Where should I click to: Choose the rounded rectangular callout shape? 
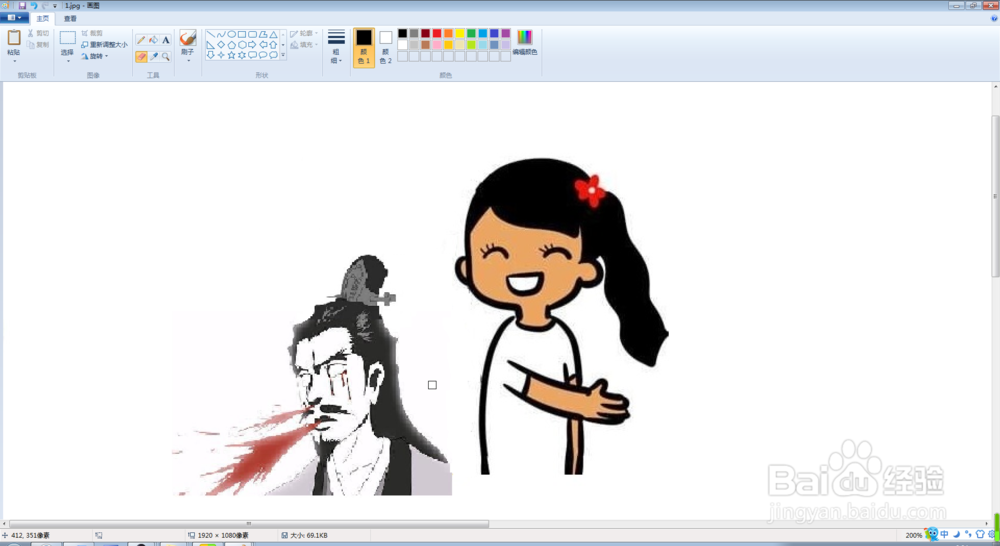(x=253, y=55)
